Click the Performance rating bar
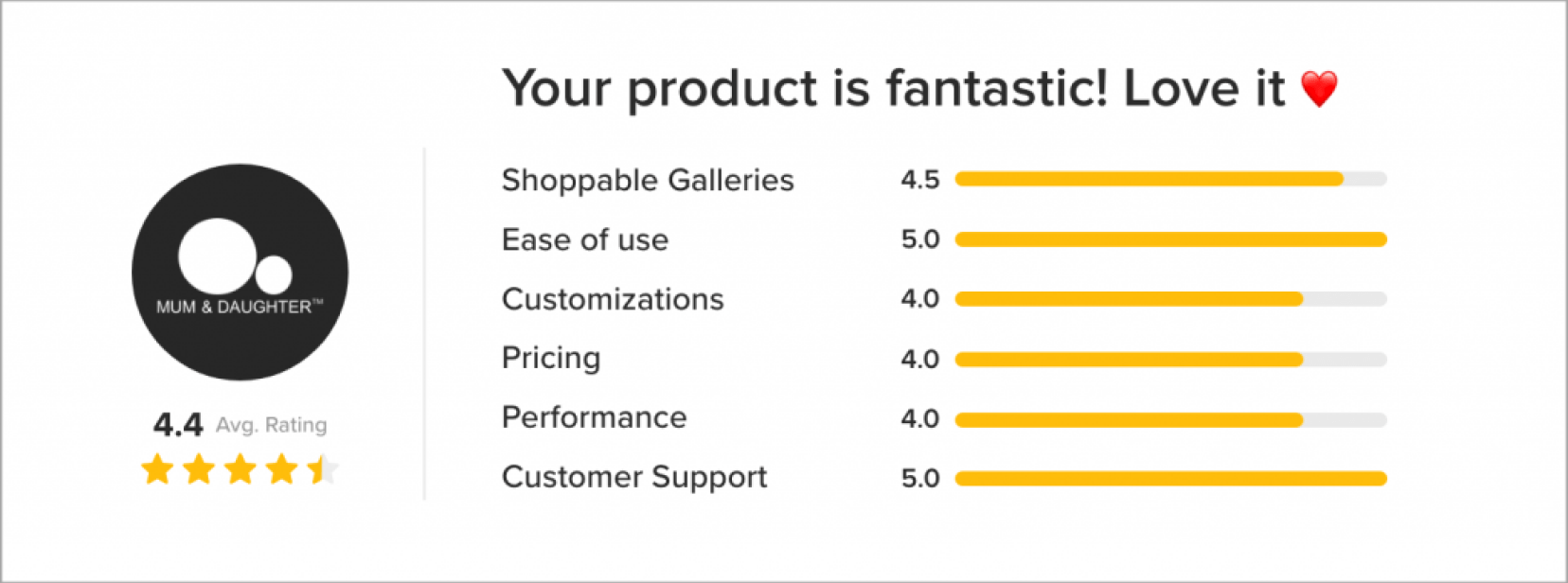This screenshot has height=583, width=1568. pos(1170,419)
